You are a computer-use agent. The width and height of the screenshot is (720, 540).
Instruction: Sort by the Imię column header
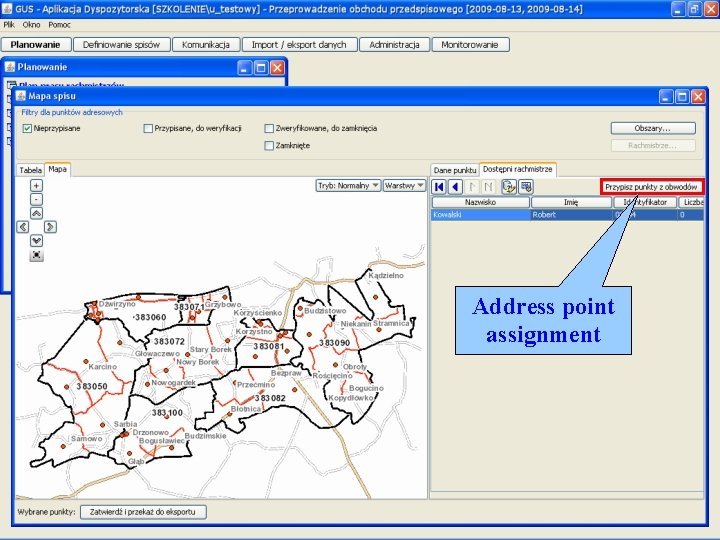click(x=571, y=202)
